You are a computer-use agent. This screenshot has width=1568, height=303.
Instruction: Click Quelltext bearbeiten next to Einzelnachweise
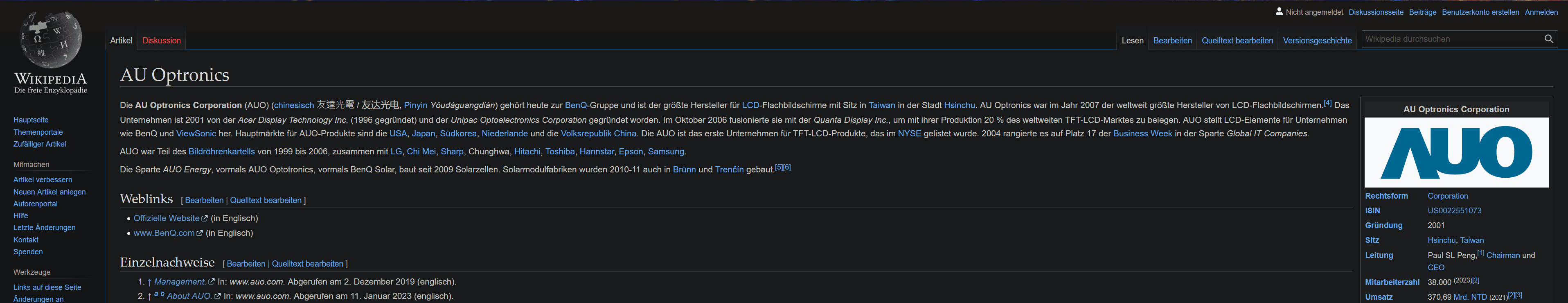(x=307, y=264)
